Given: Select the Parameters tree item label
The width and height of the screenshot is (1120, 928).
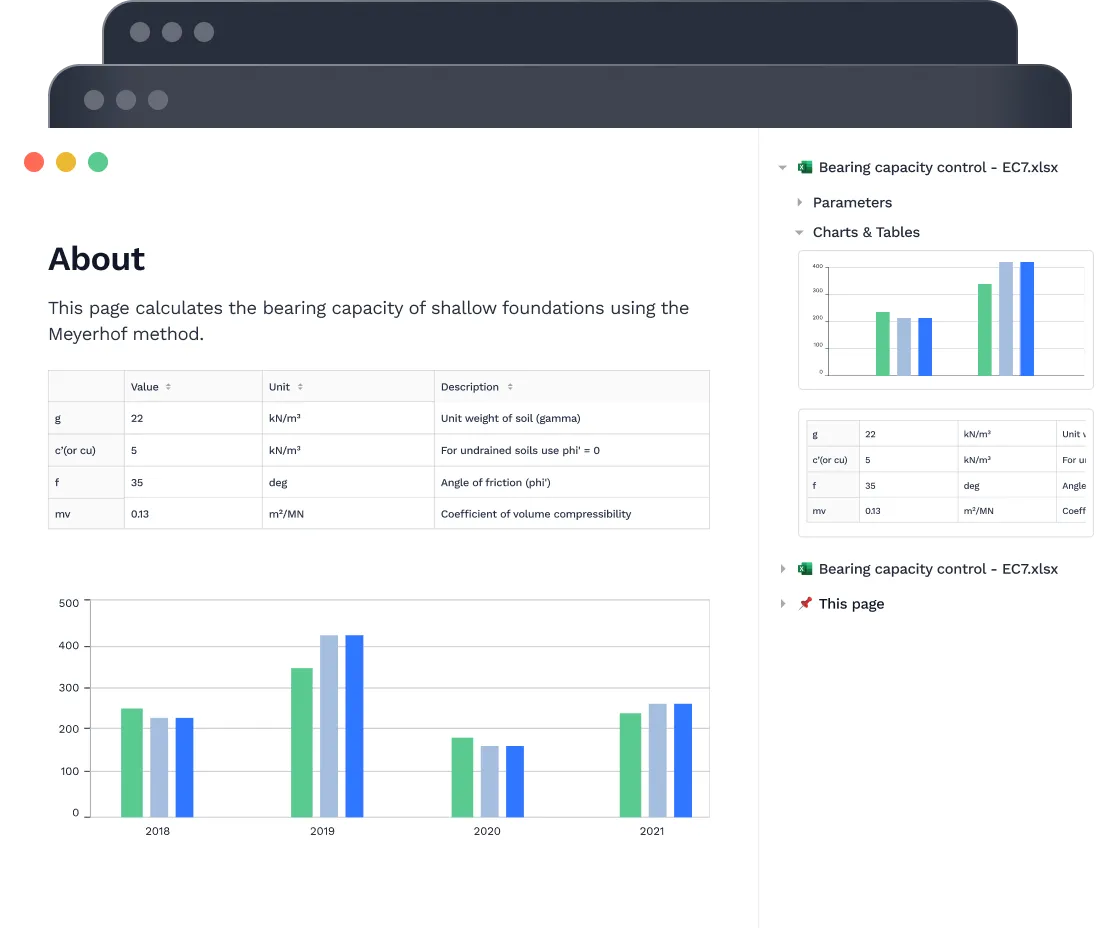Looking at the screenshot, I should [x=852, y=202].
